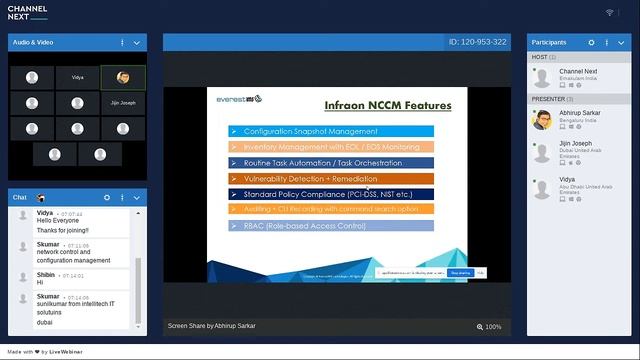The image size is (640, 360).
Task: Click the screen icon under Channel Next
Action: pyautogui.click(x=562, y=85)
